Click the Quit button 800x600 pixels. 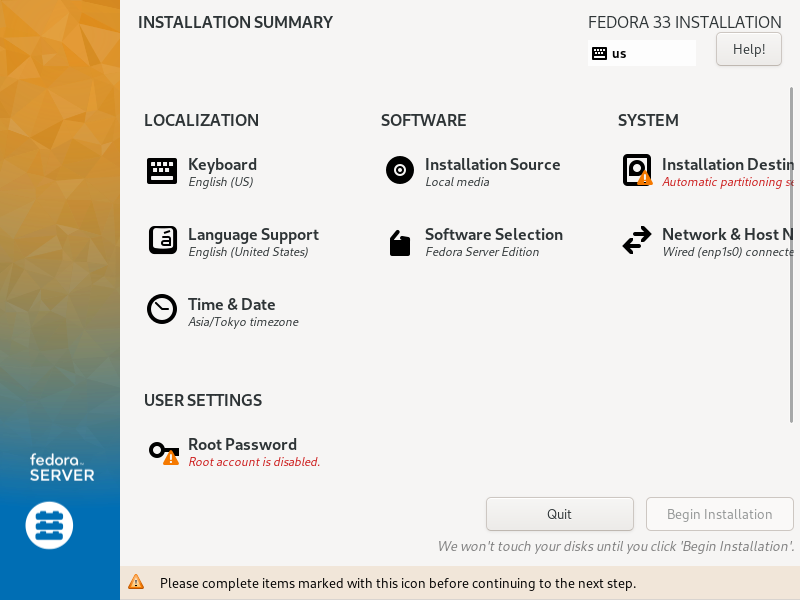[x=560, y=514]
